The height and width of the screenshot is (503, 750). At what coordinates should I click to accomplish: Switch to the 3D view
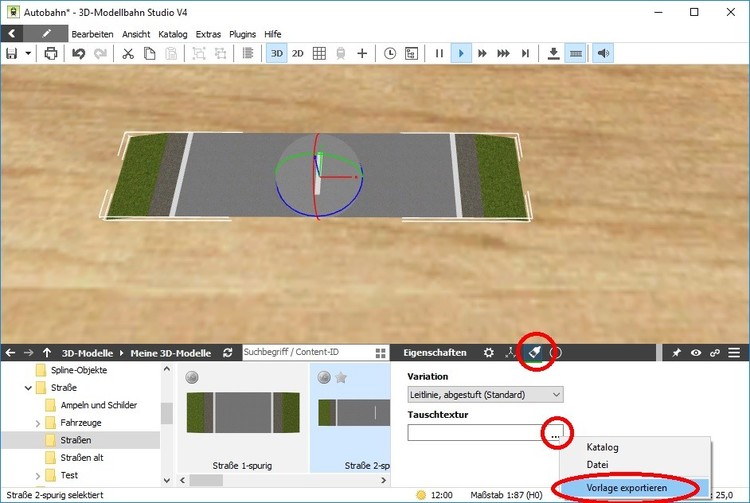point(276,54)
